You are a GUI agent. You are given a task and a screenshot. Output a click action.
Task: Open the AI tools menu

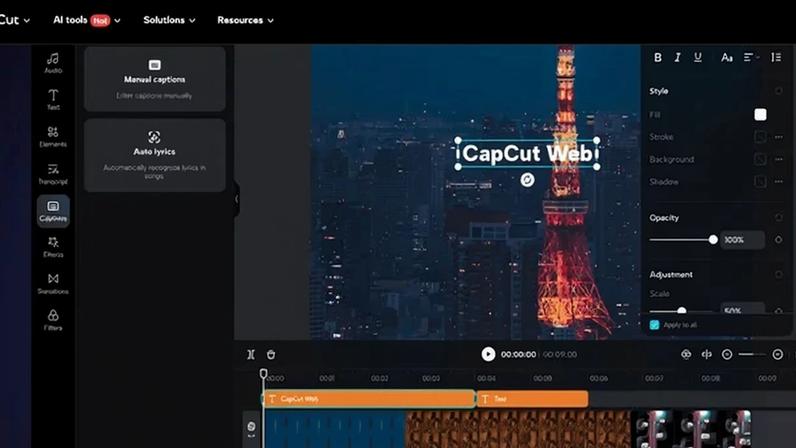pos(86,20)
